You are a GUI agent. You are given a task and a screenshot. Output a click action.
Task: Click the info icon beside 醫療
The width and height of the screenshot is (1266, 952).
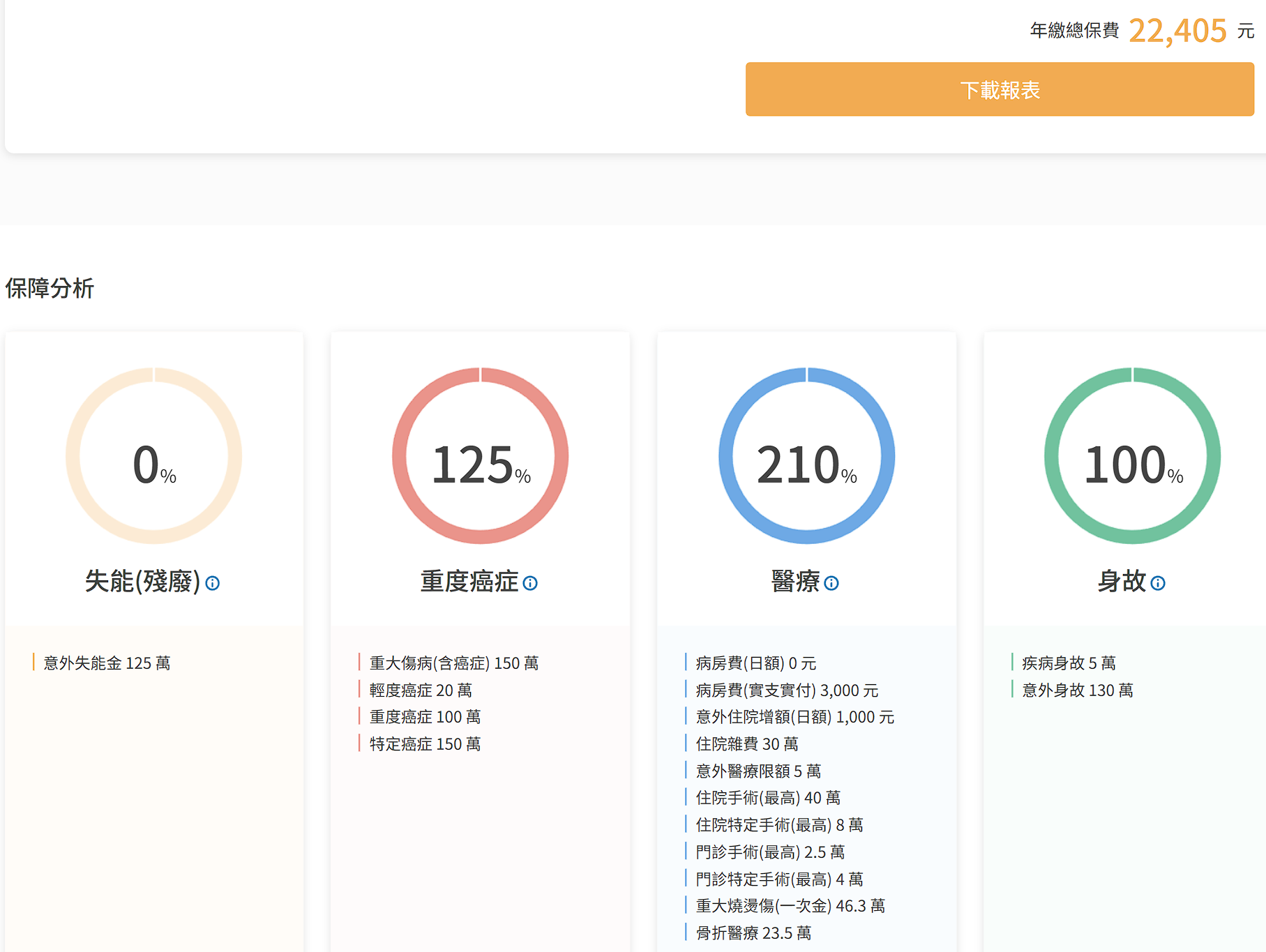(x=831, y=583)
